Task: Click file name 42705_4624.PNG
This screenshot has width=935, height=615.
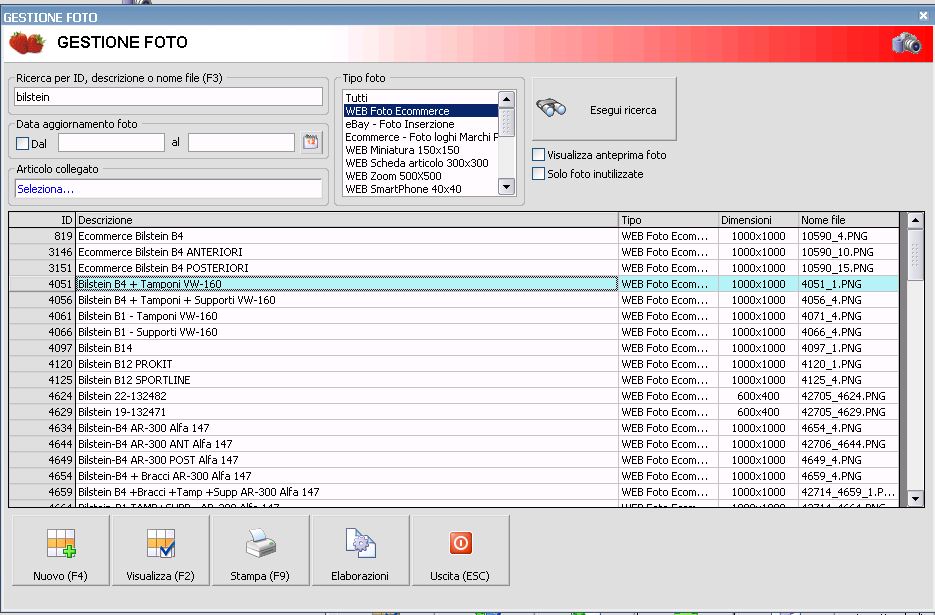Action: [843, 396]
